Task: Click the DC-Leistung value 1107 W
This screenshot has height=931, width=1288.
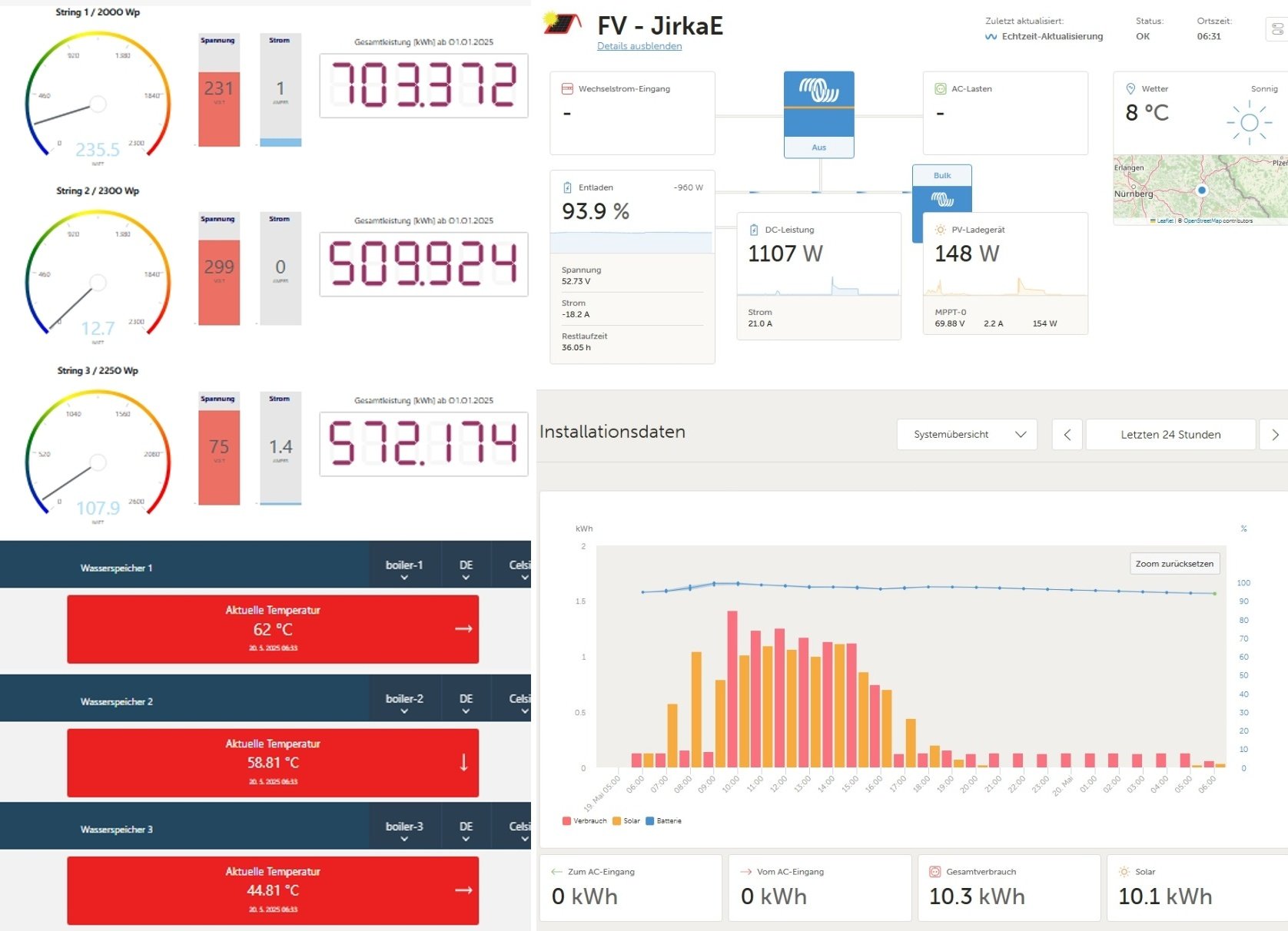Action: tap(785, 253)
